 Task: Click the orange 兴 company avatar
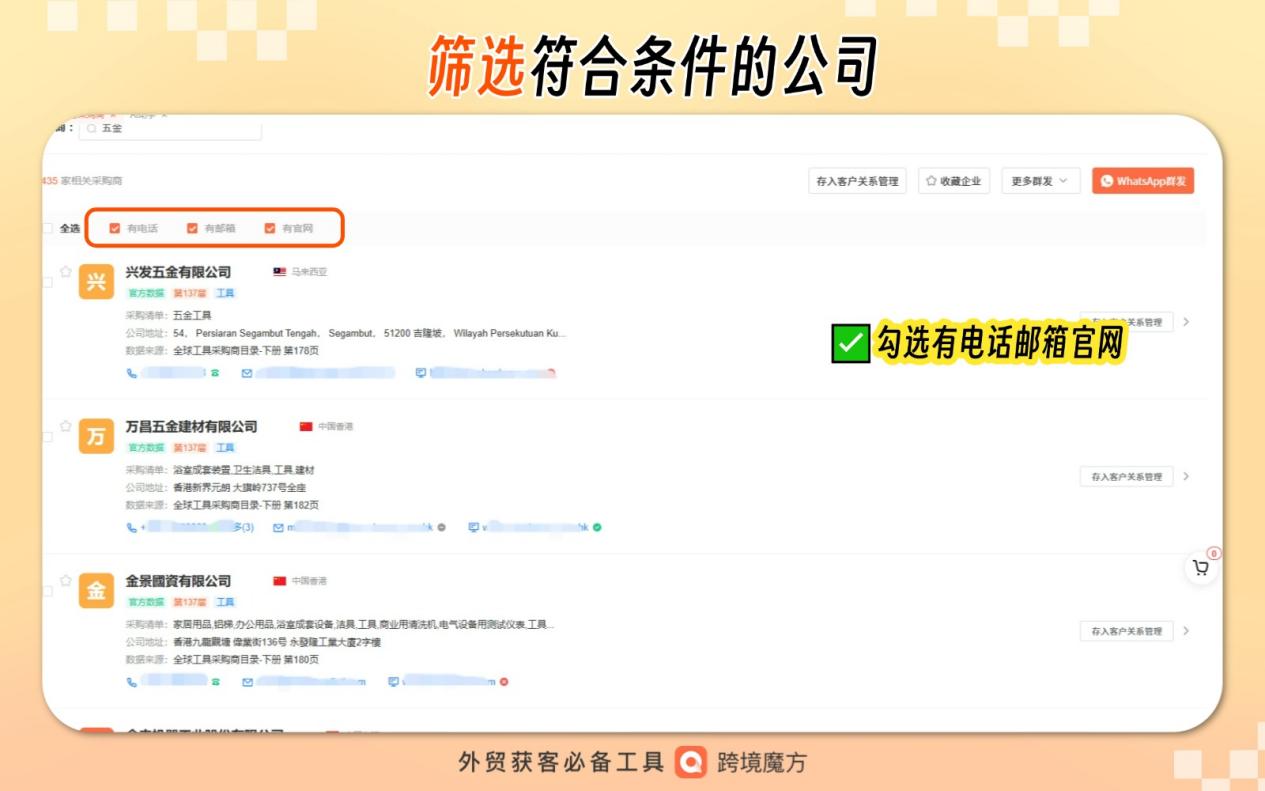coord(96,282)
